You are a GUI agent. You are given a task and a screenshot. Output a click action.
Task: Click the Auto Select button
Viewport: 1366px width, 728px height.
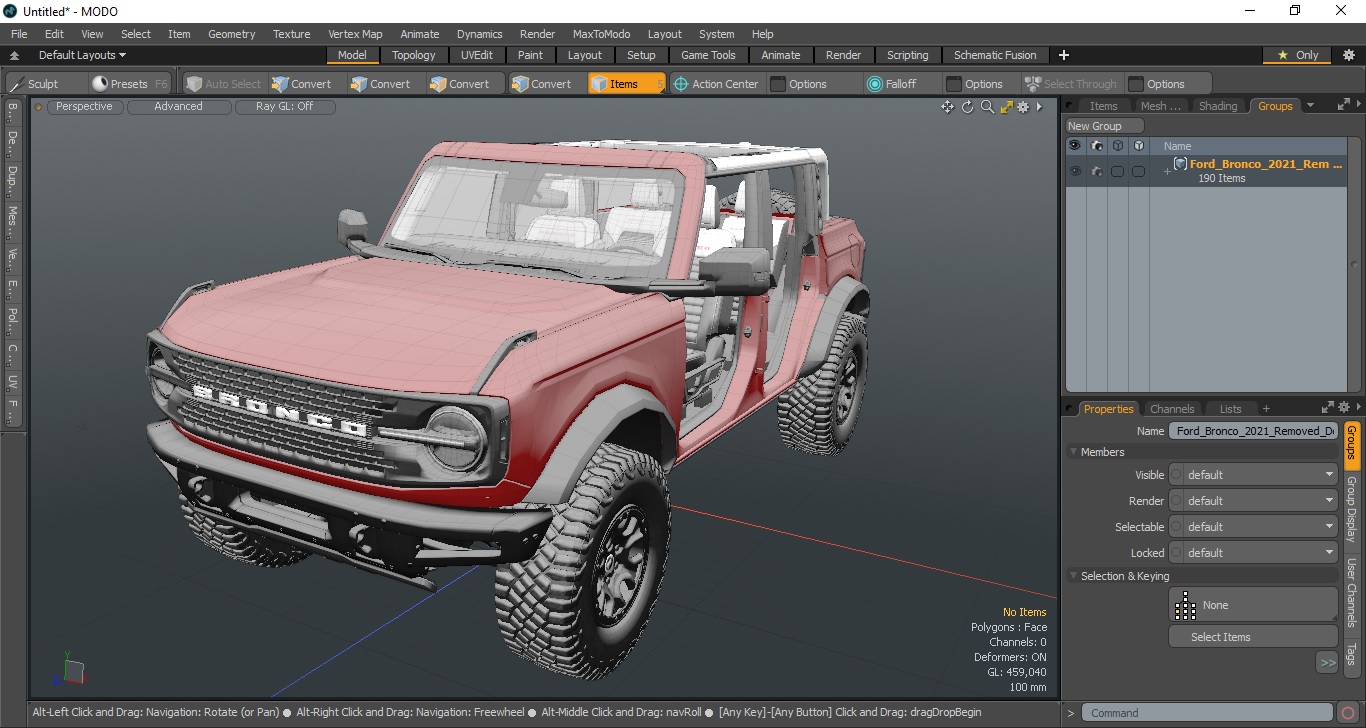(223, 84)
